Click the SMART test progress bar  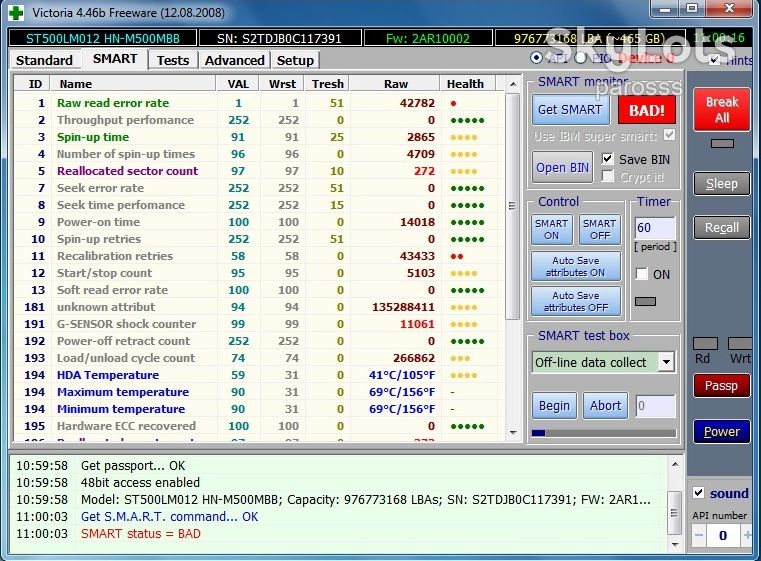[603, 433]
